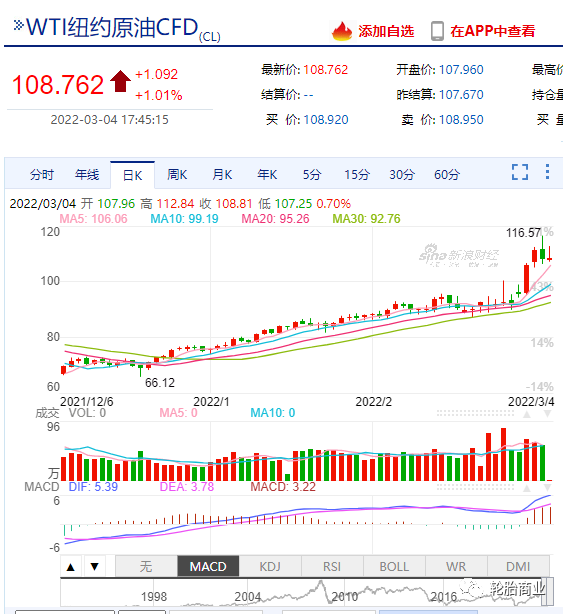Select the MACD indicator button

(208, 566)
